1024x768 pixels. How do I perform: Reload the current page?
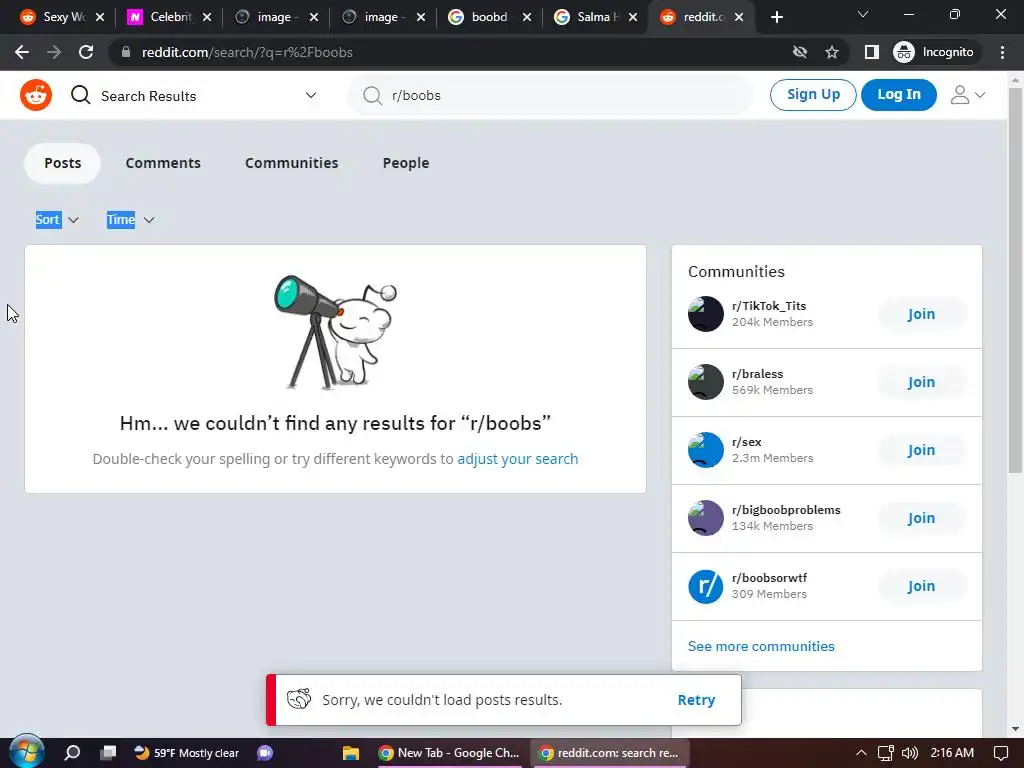86,52
